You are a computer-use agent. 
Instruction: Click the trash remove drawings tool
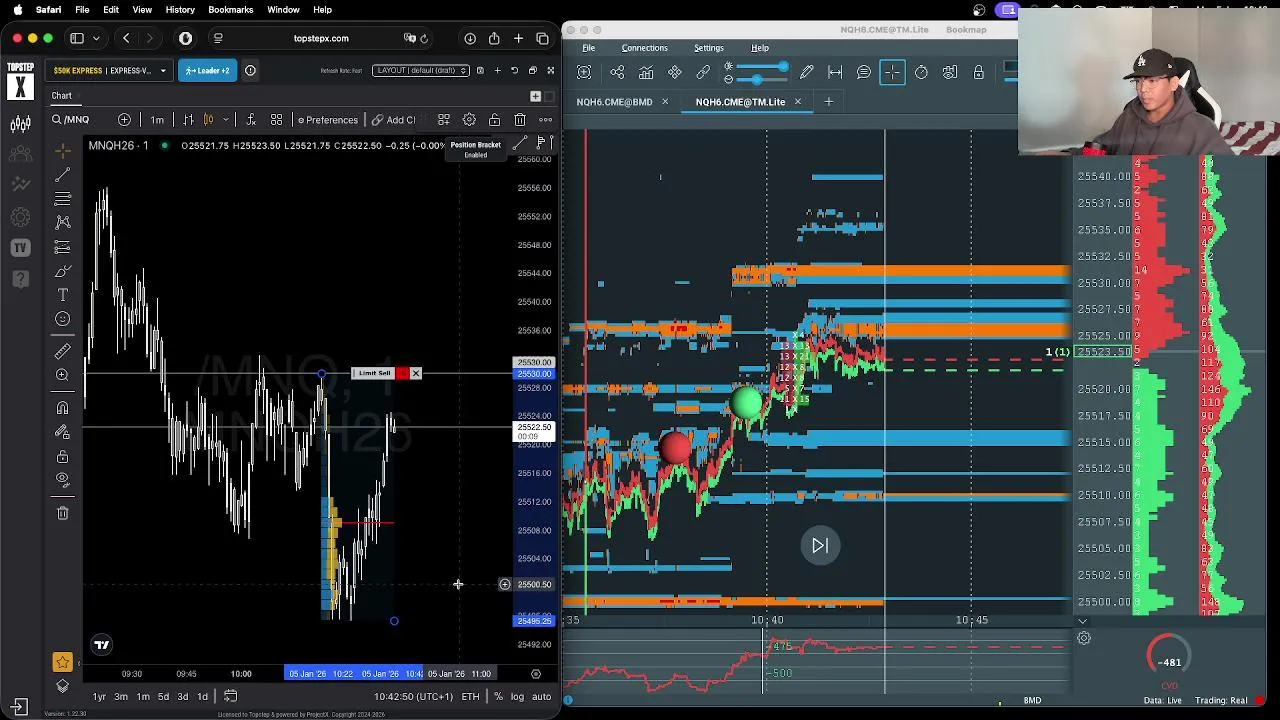click(63, 513)
